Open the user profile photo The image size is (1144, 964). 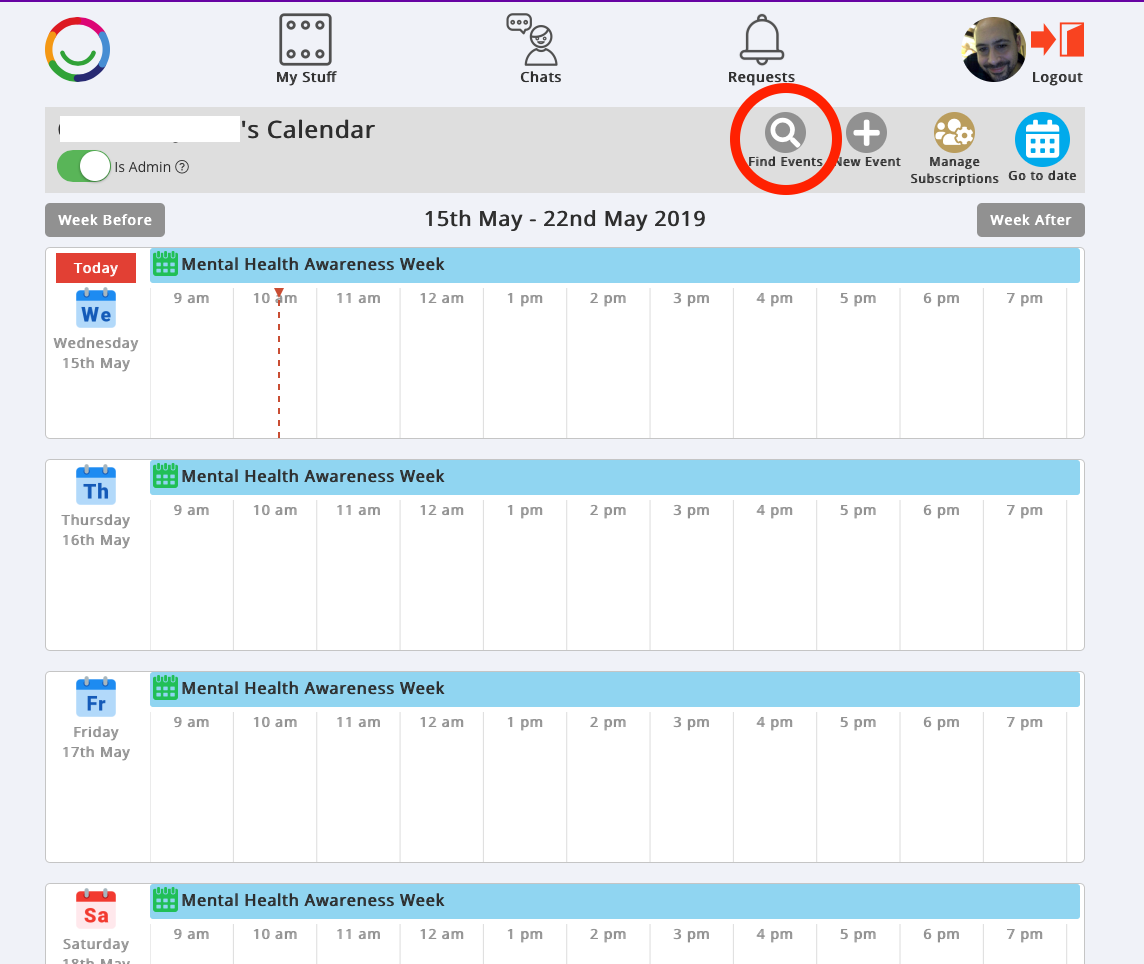click(x=994, y=50)
